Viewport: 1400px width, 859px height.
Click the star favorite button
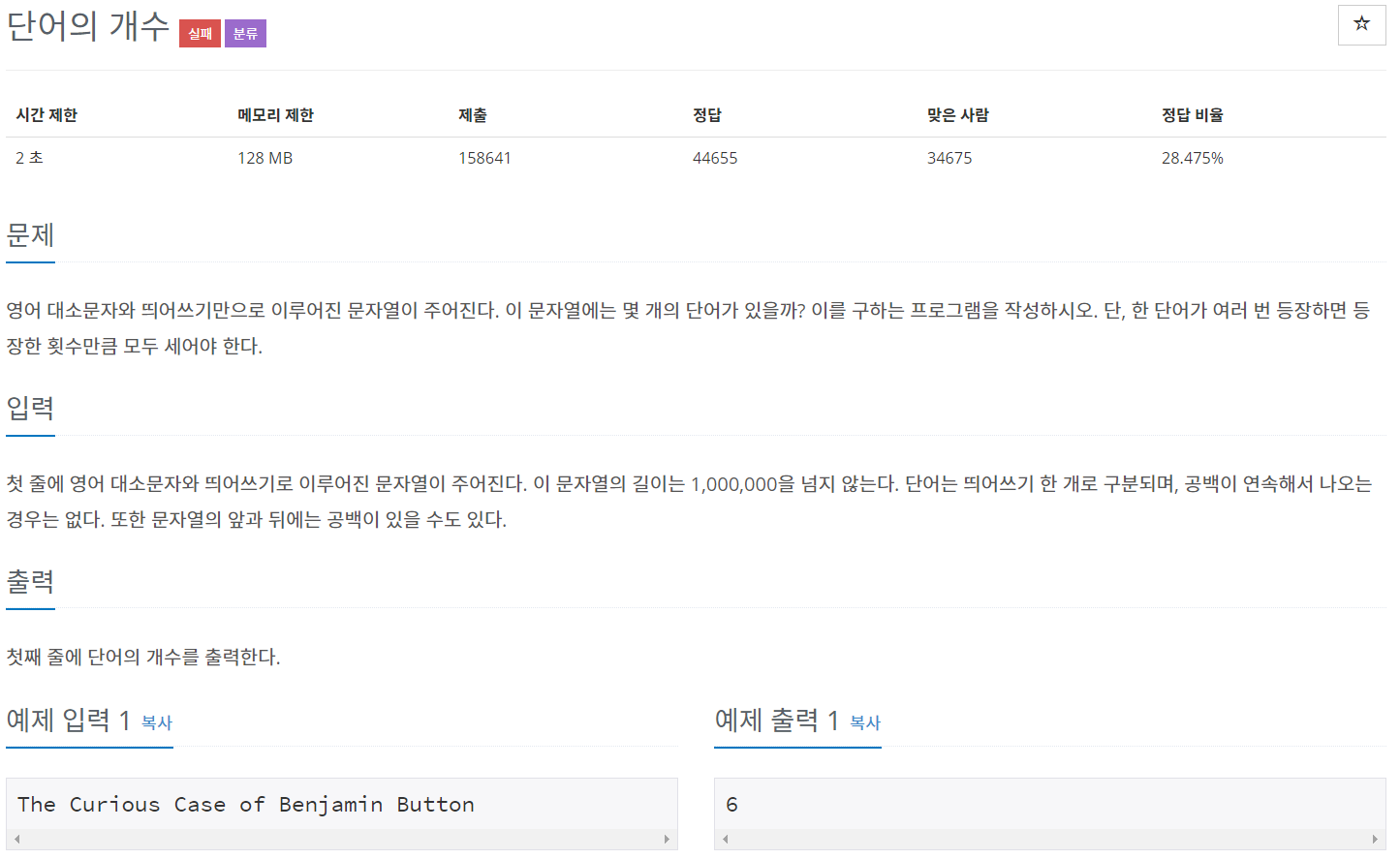pyautogui.click(x=1361, y=24)
